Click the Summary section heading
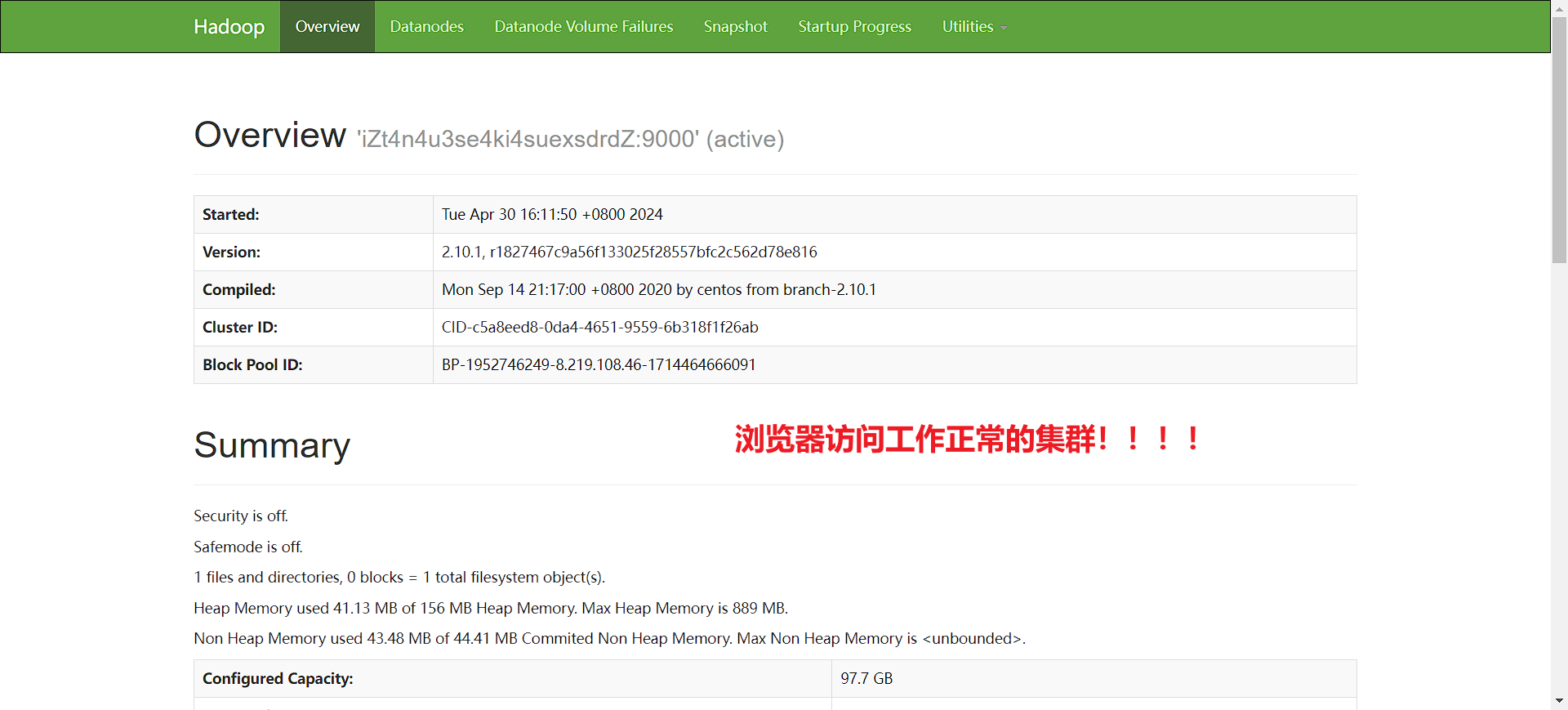Viewport: 1568px width, 710px height. pos(272,445)
